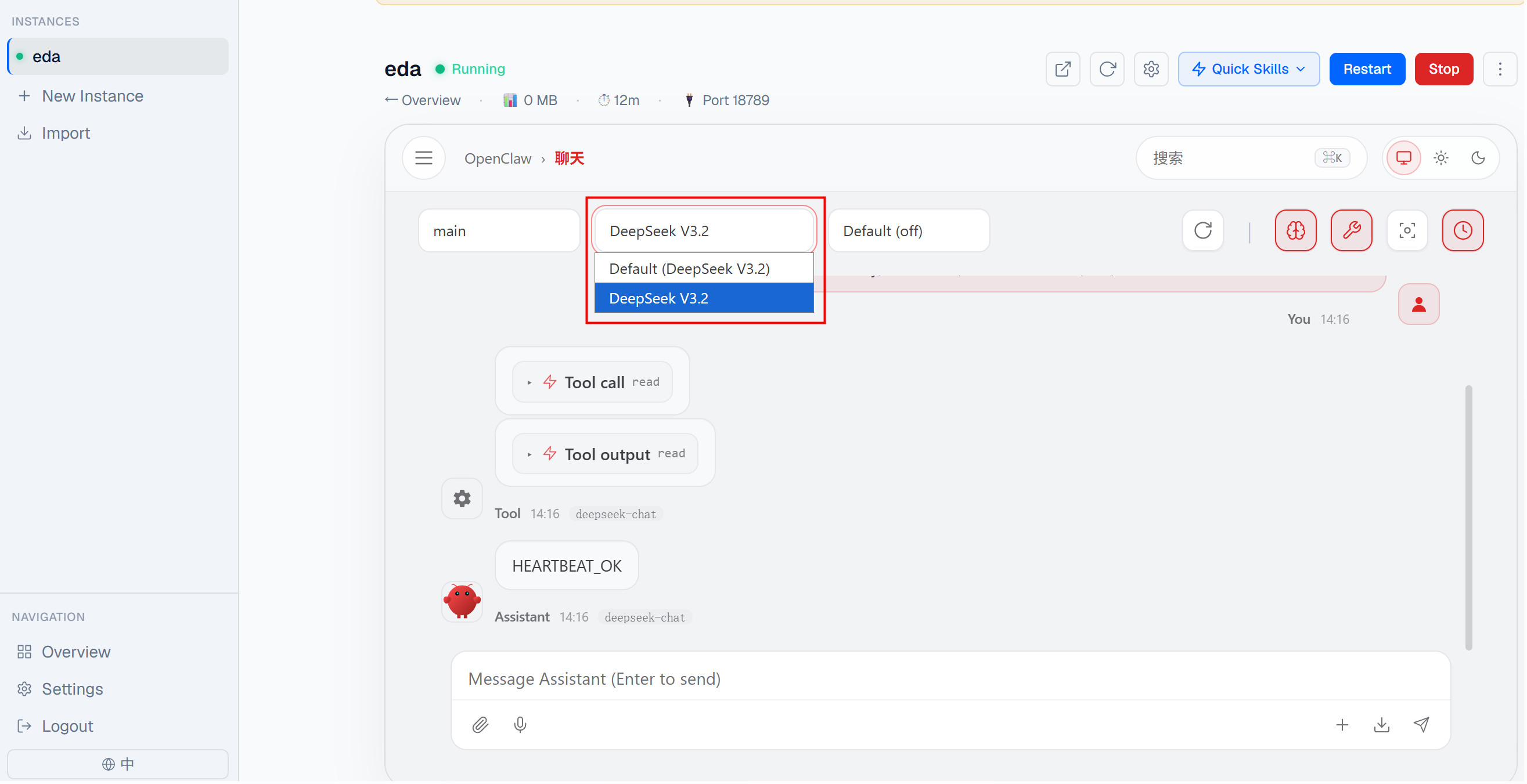
Task: Start a new chat with plus icon
Action: click(1341, 725)
